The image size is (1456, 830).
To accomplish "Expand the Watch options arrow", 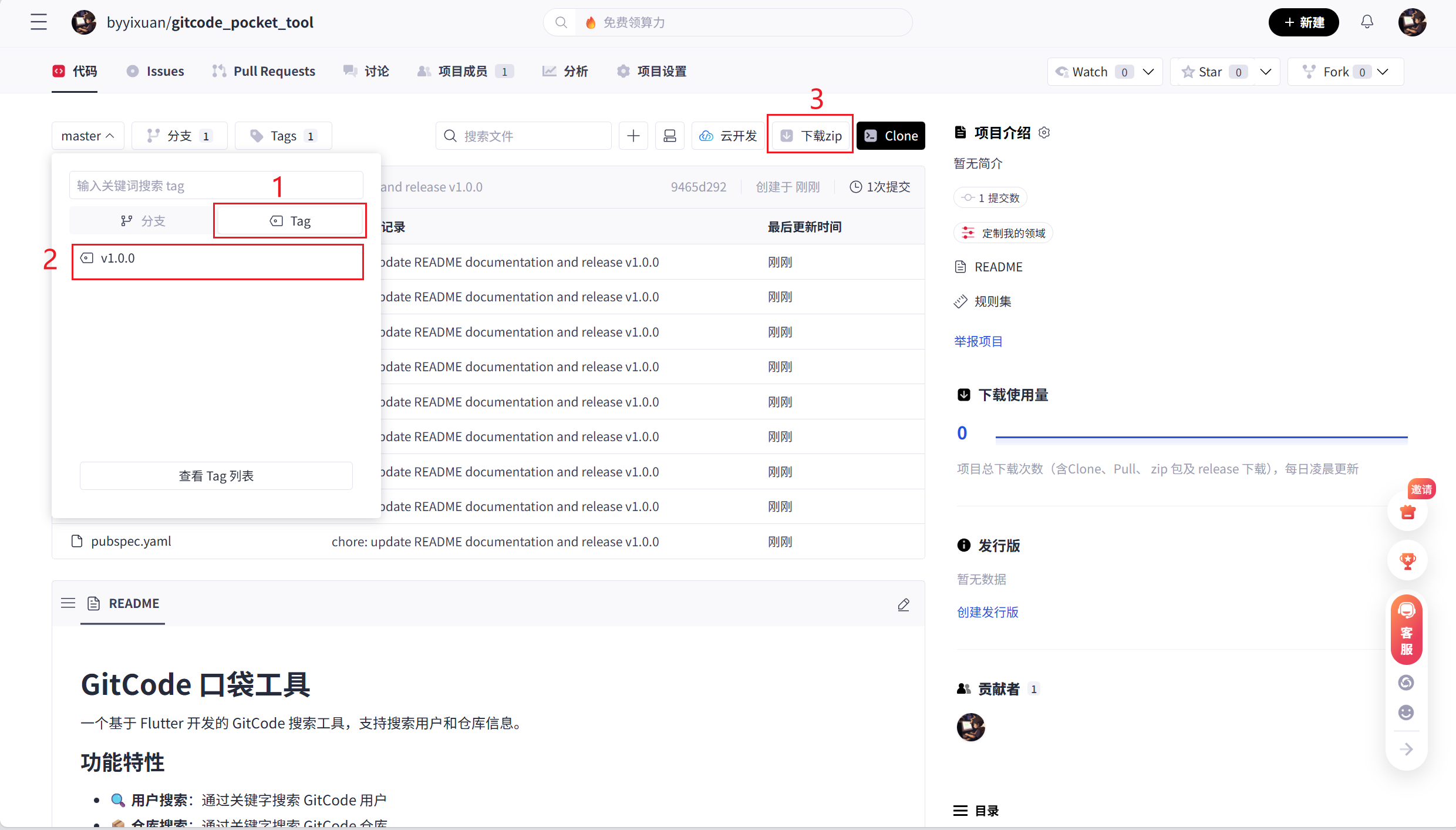I will pos(1149,72).
